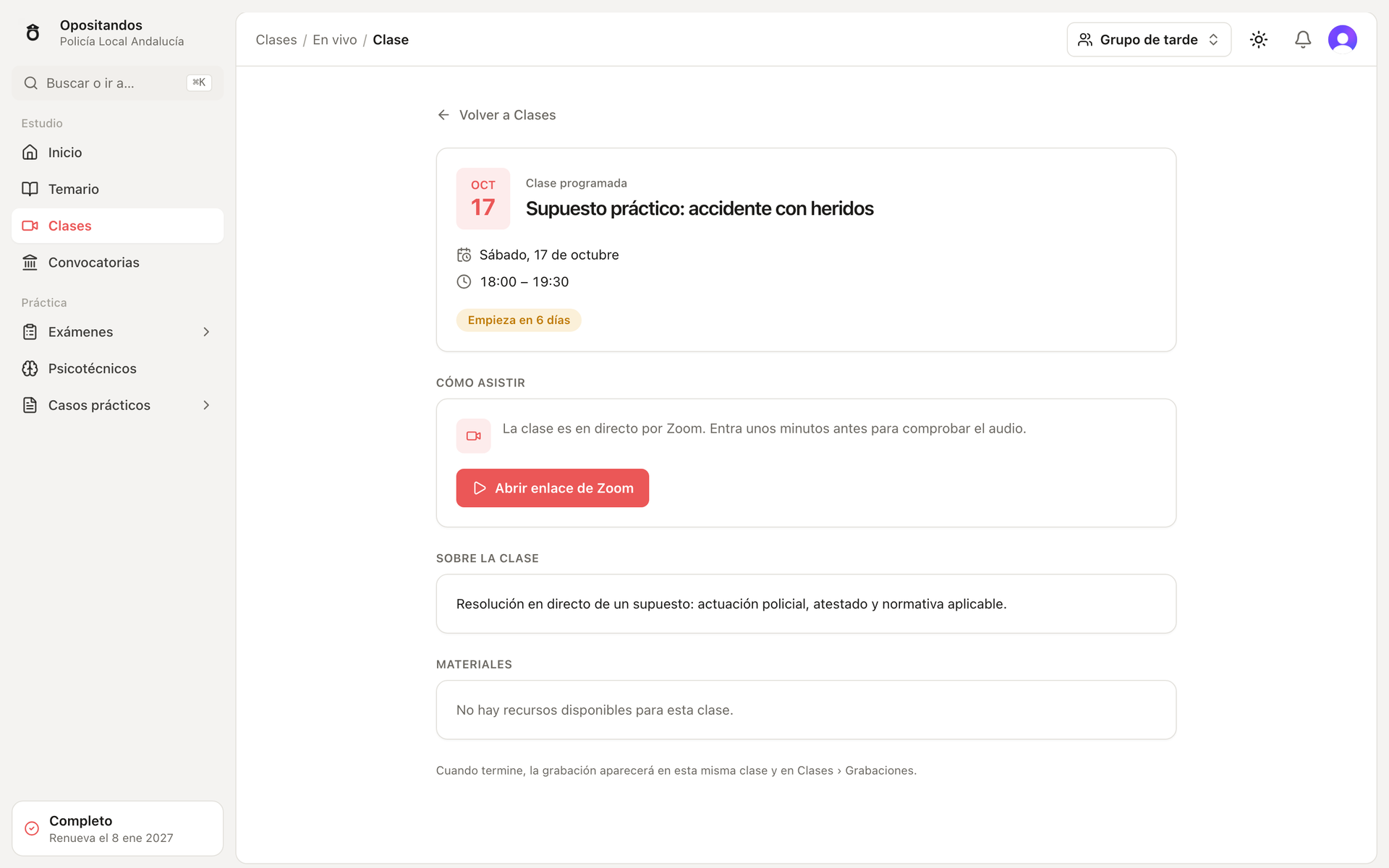Click Clases breadcrumb link
Screen dimensions: 1389x868
tap(276, 40)
